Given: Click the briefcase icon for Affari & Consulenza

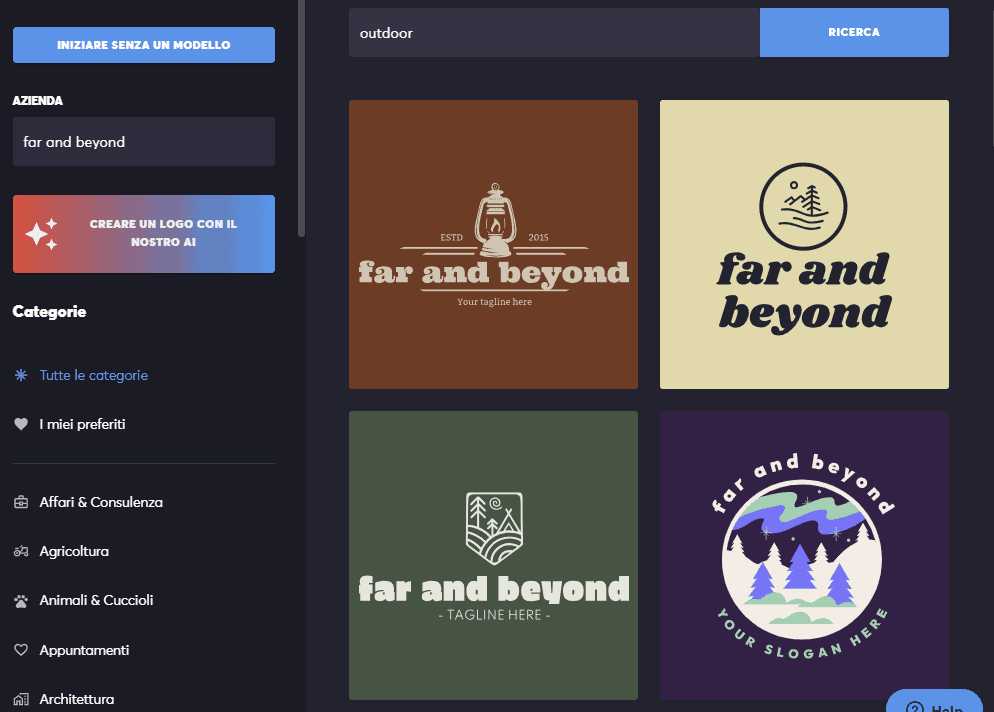Looking at the screenshot, I should [21, 503].
